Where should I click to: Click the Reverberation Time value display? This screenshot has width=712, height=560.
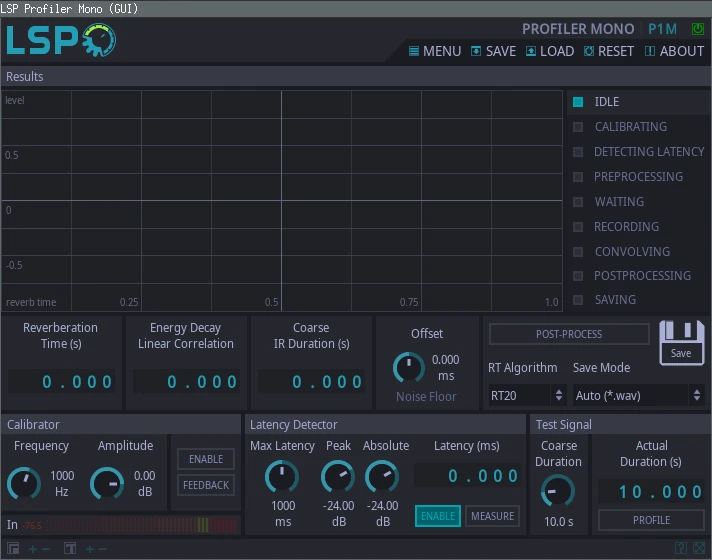pyautogui.click(x=61, y=382)
